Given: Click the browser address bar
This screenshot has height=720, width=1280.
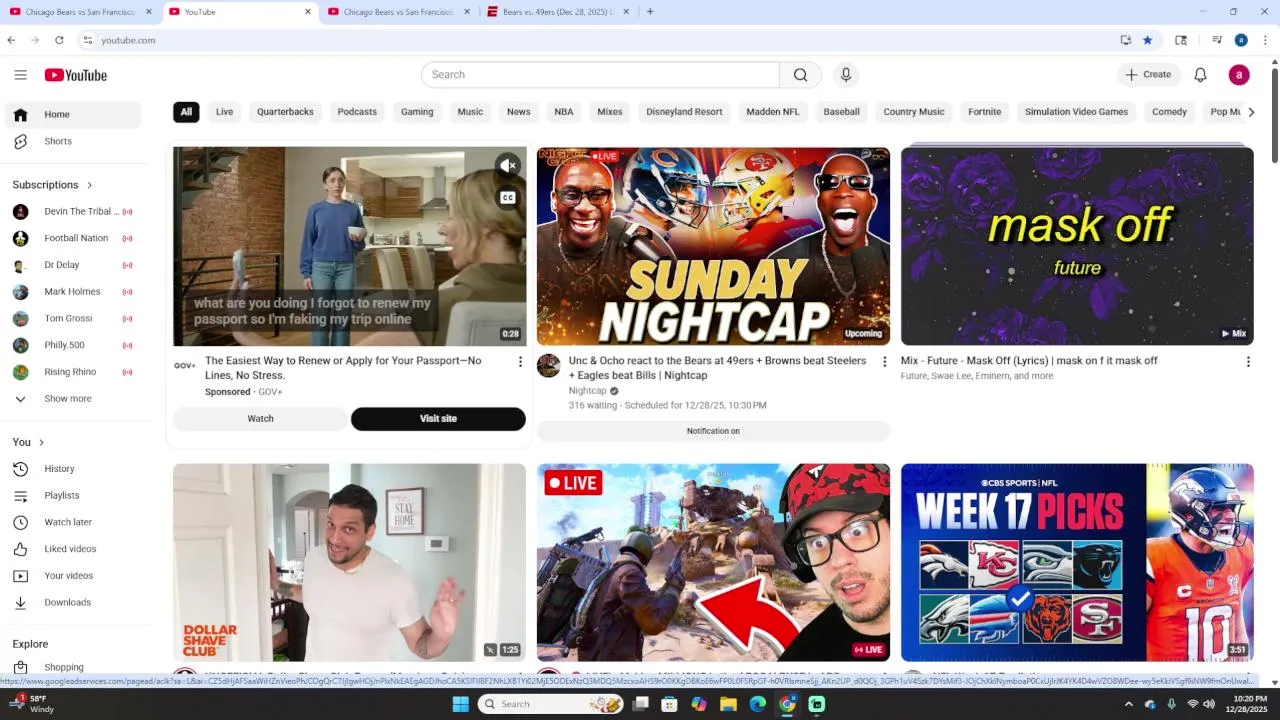Looking at the screenshot, I should [600, 40].
